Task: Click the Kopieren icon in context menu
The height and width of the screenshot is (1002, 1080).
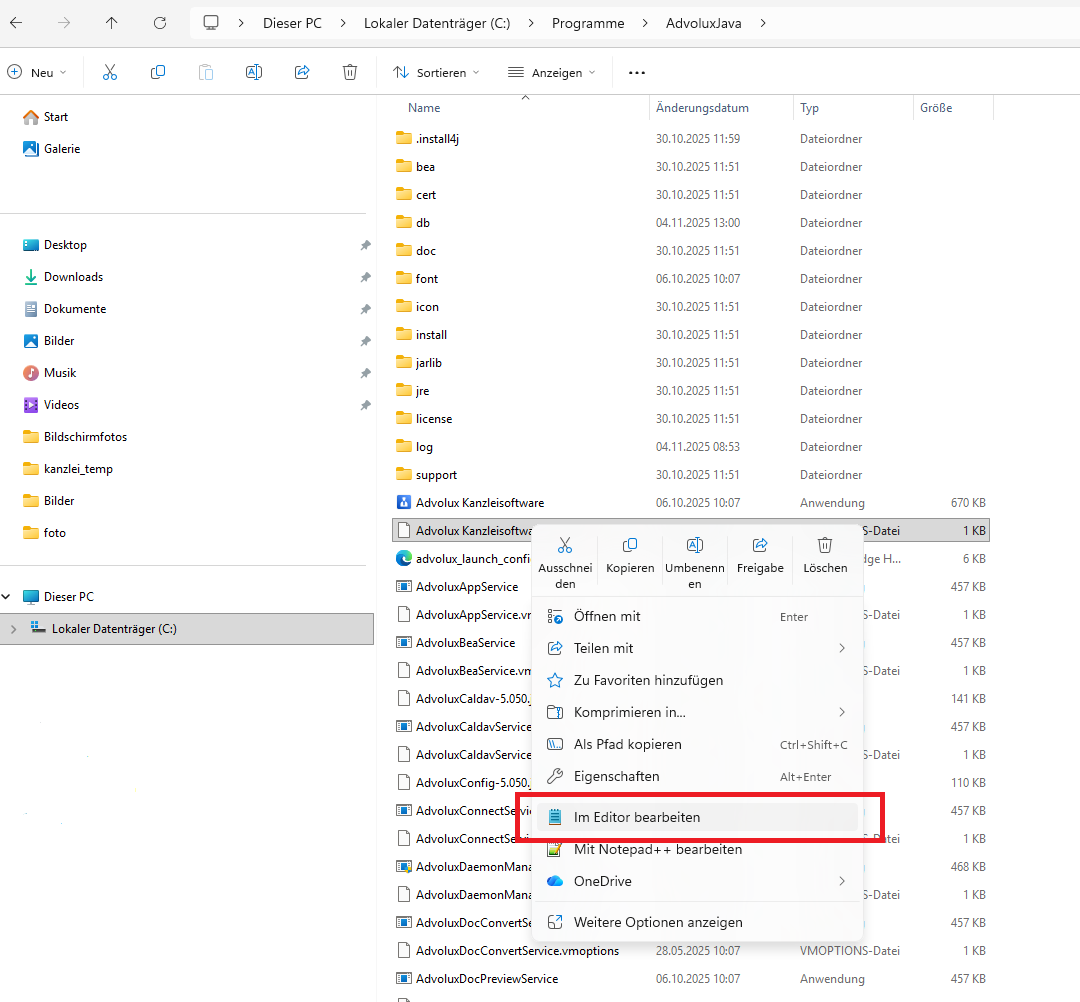Action: pyautogui.click(x=630, y=546)
